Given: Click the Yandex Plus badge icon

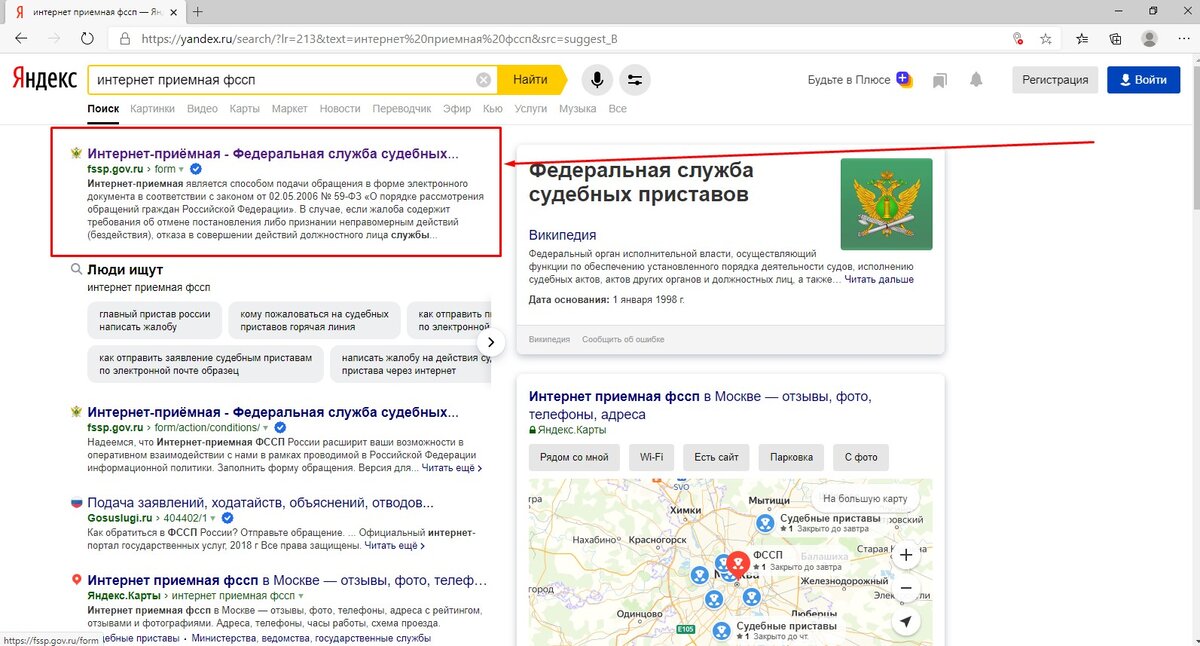Looking at the screenshot, I should click(x=904, y=79).
